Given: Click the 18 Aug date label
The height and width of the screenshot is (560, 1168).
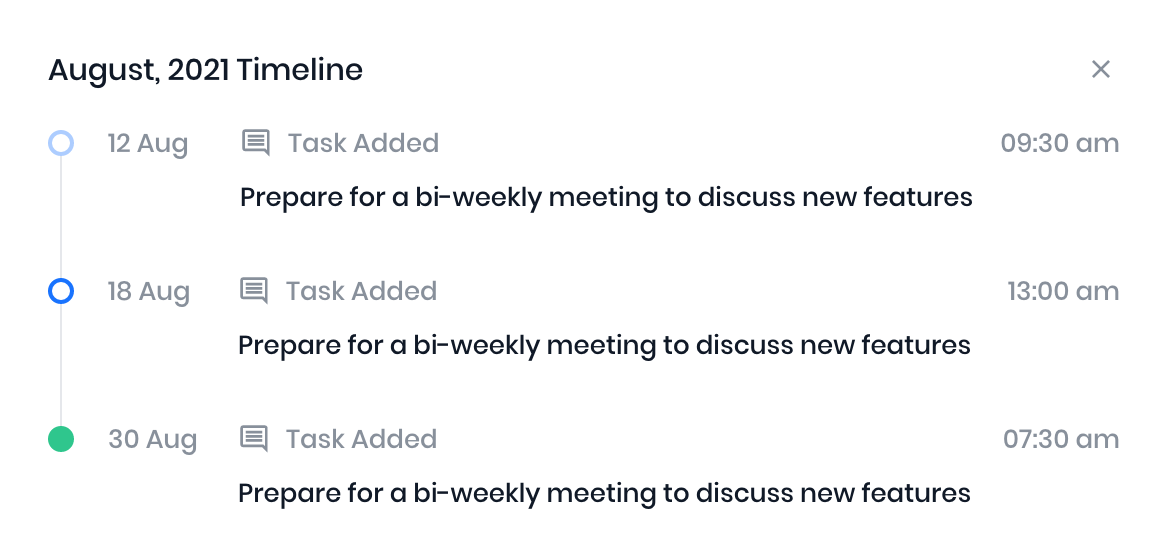Looking at the screenshot, I should (148, 291).
